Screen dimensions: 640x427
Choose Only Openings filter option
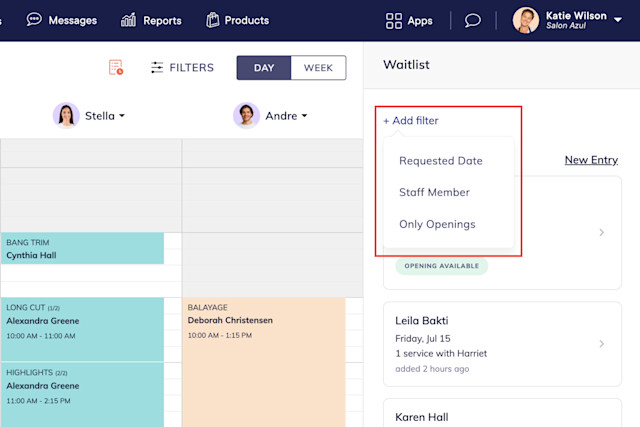[x=437, y=224]
